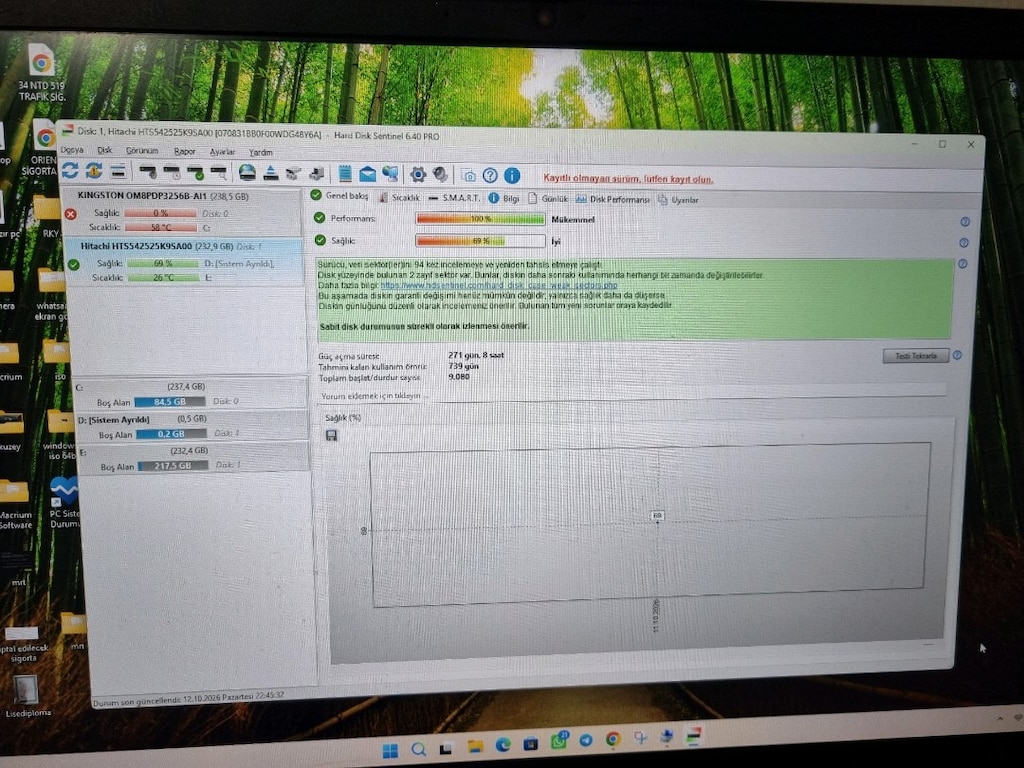Switch to the Disk Performansı tab
Image resolution: width=1024 pixels, height=768 pixels.
[613, 199]
